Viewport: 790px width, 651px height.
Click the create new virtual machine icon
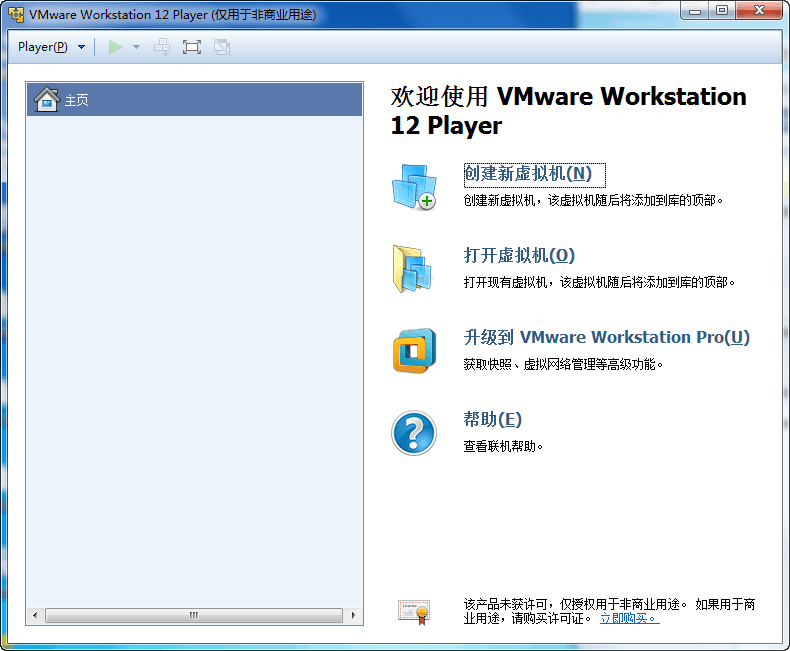(x=414, y=186)
